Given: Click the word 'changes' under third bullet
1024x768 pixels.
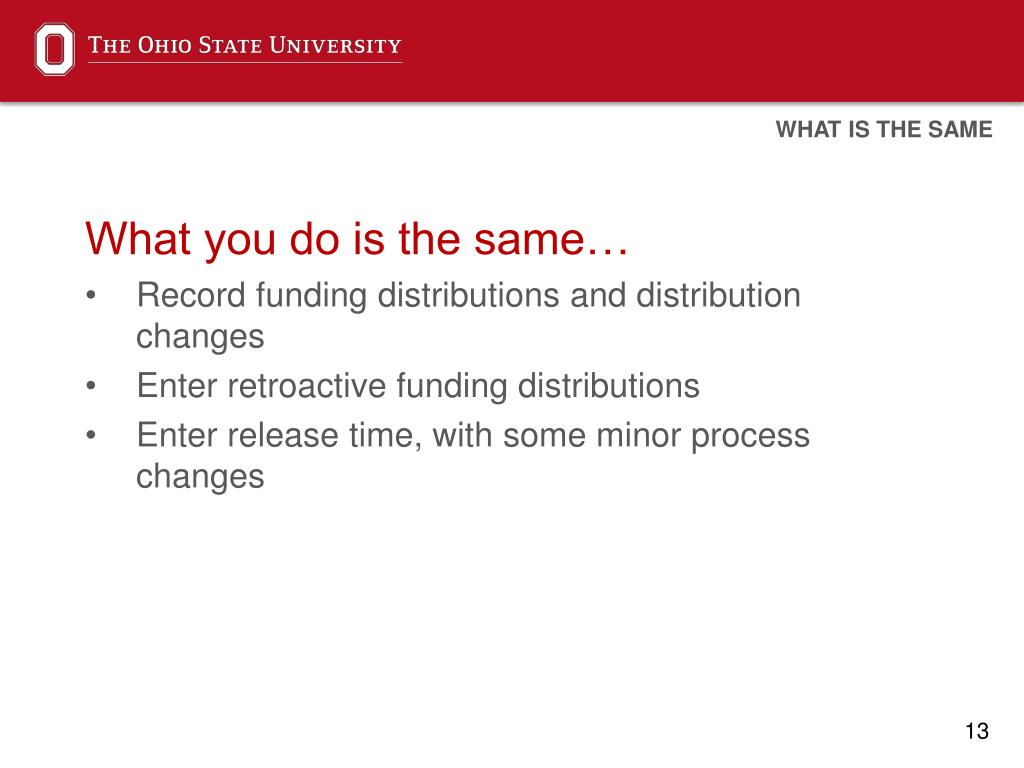Looking at the screenshot, I should pyautogui.click(x=200, y=477).
